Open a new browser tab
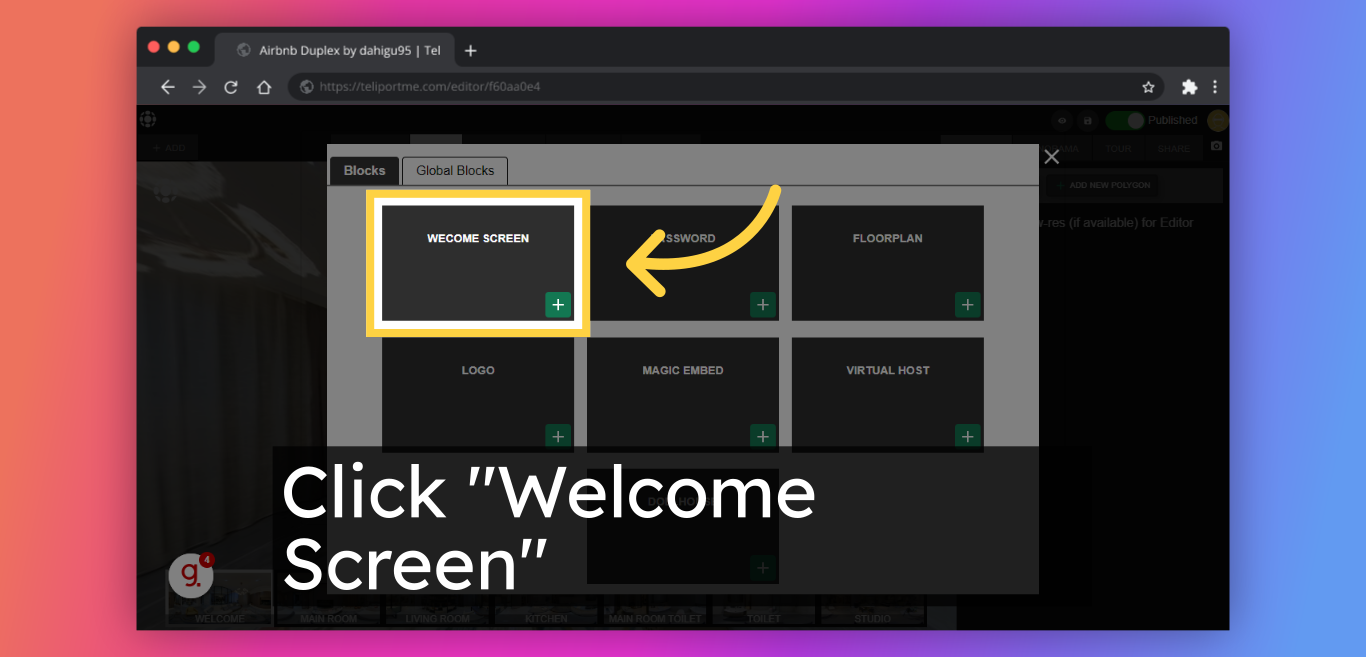Screen dimensions: 1366x657 [x=471, y=50]
